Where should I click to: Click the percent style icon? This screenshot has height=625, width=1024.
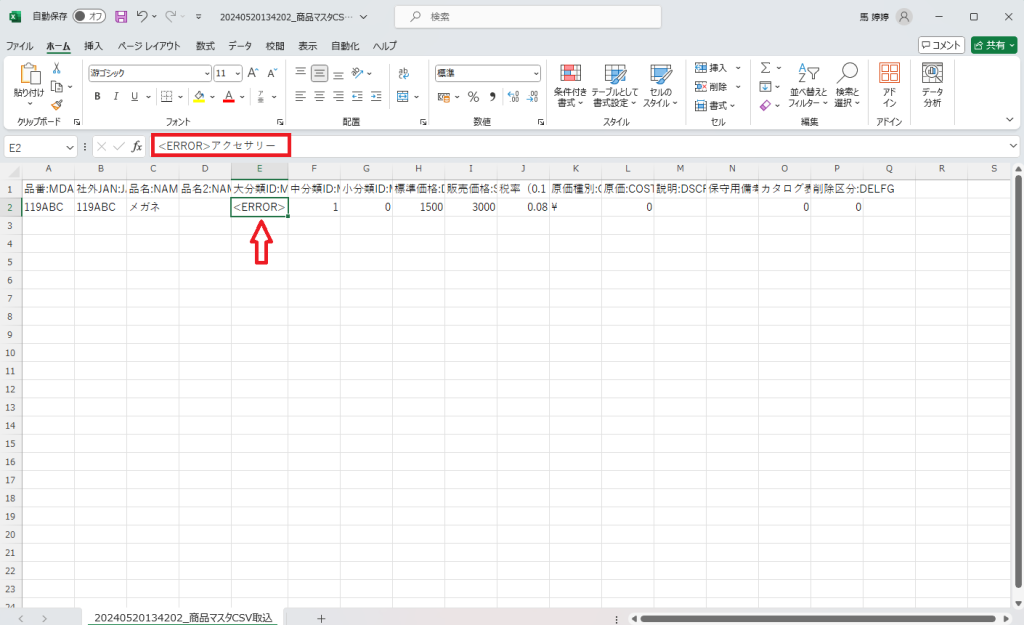click(473, 97)
